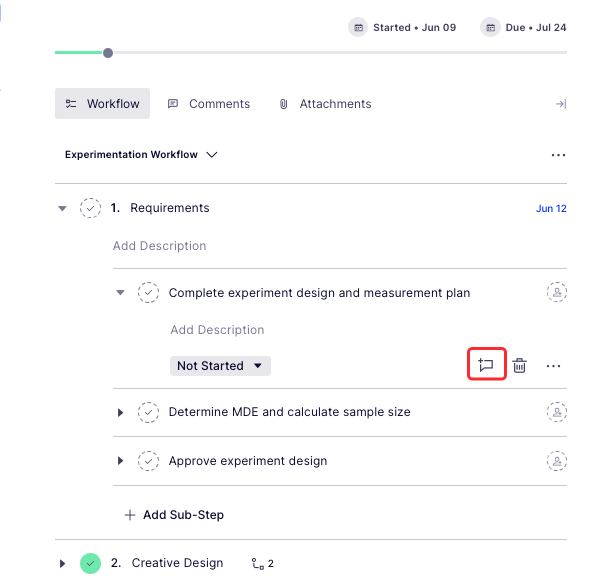The image size is (600, 584).
Task: Expand the Creative Design step
Action: click(x=62, y=563)
